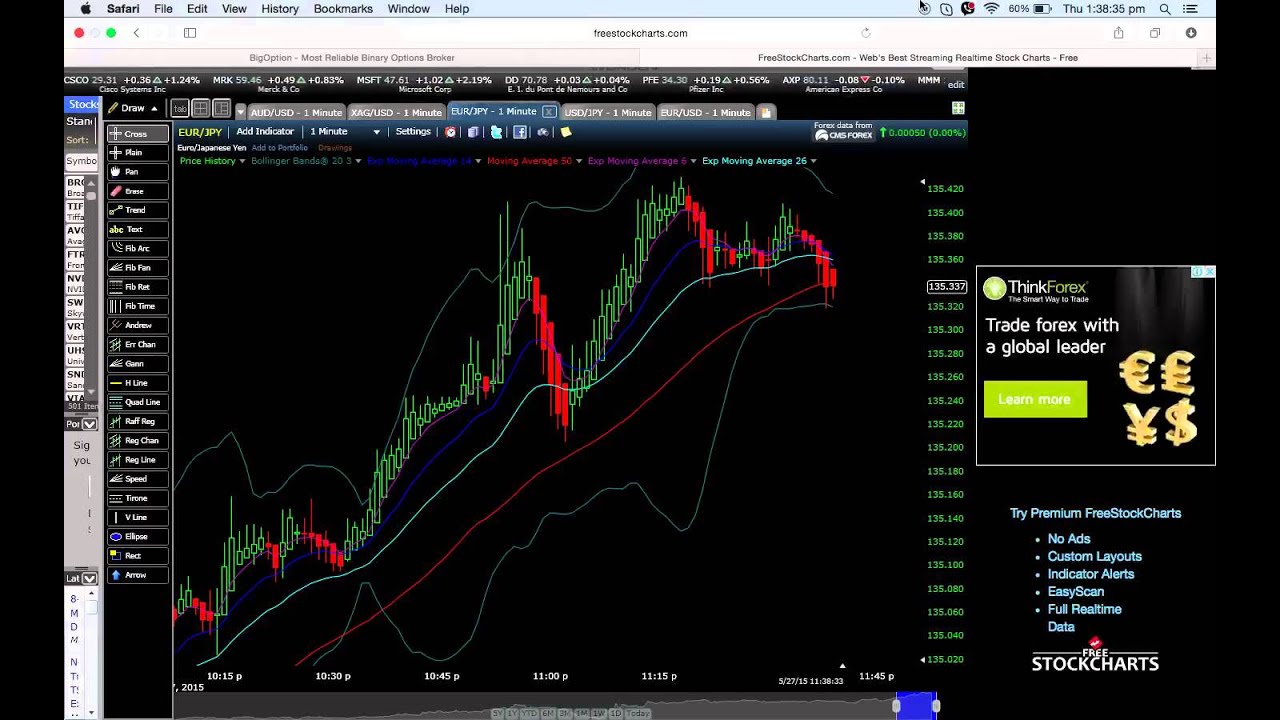The height and width of the screenshot is (720, 1280).
Task: Choose the V Line tool
Action: (137, 517)
